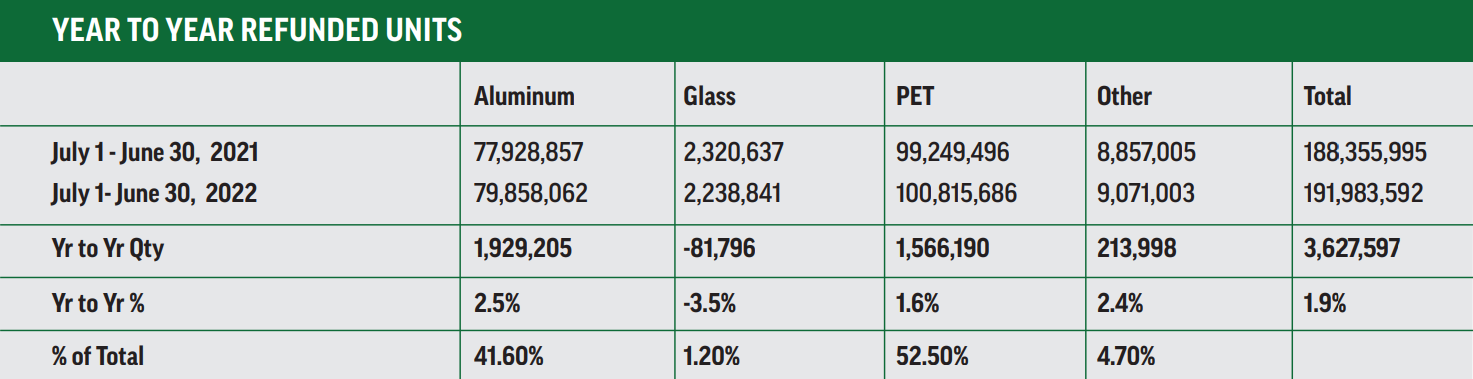Select PET 2022 value 100,815,686
Image resolution: width=1473 pixels, height=379 pixels.
coord(957,192)
